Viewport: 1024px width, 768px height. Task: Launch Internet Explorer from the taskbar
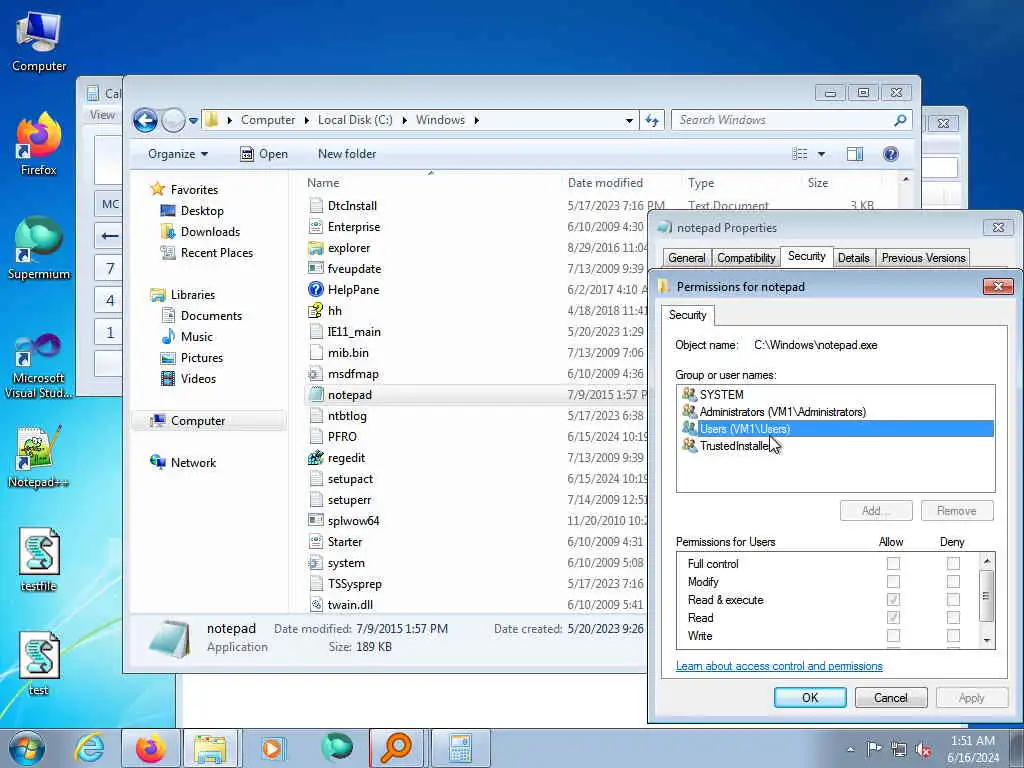pos(89,748)
